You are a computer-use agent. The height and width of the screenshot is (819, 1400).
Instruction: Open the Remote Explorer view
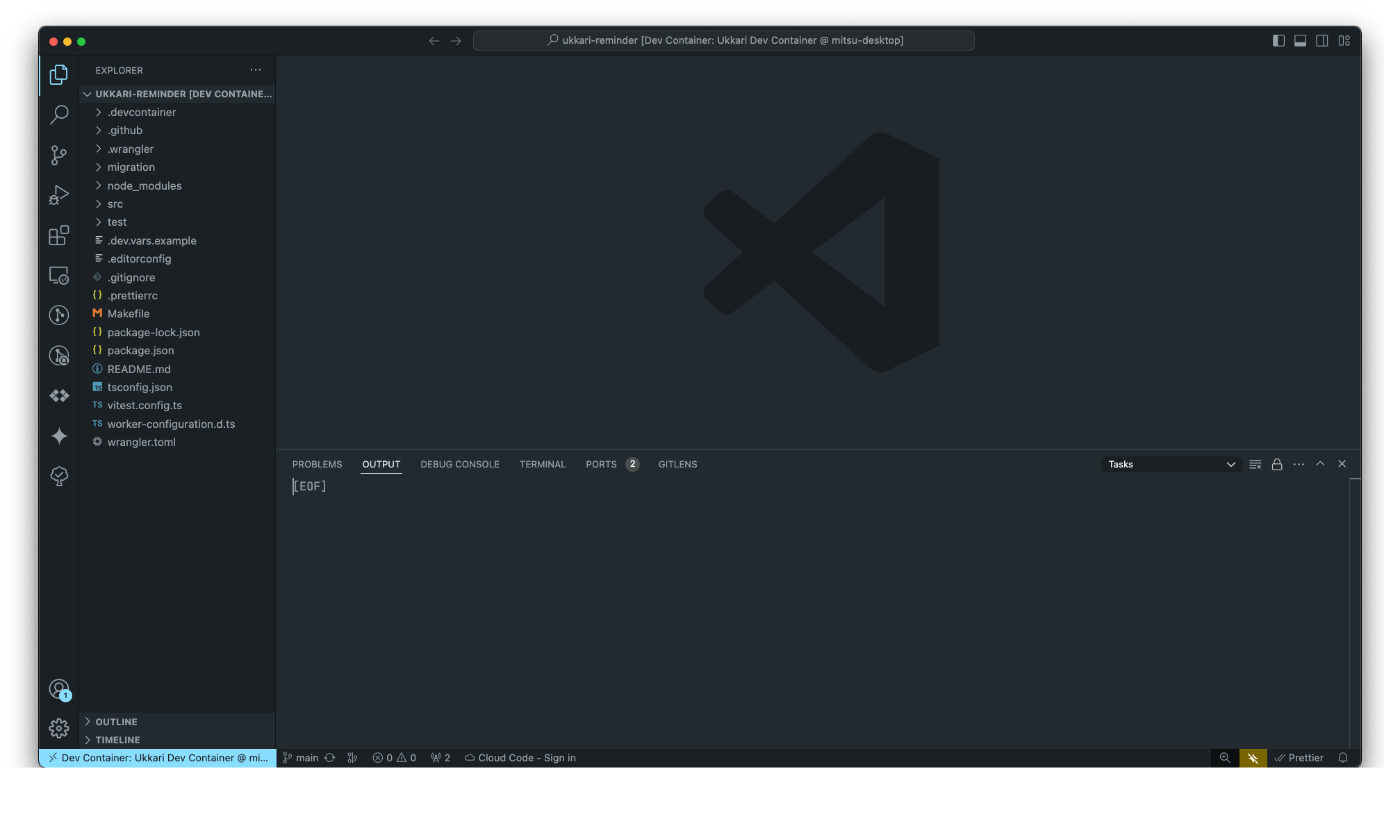pos(59,275)
